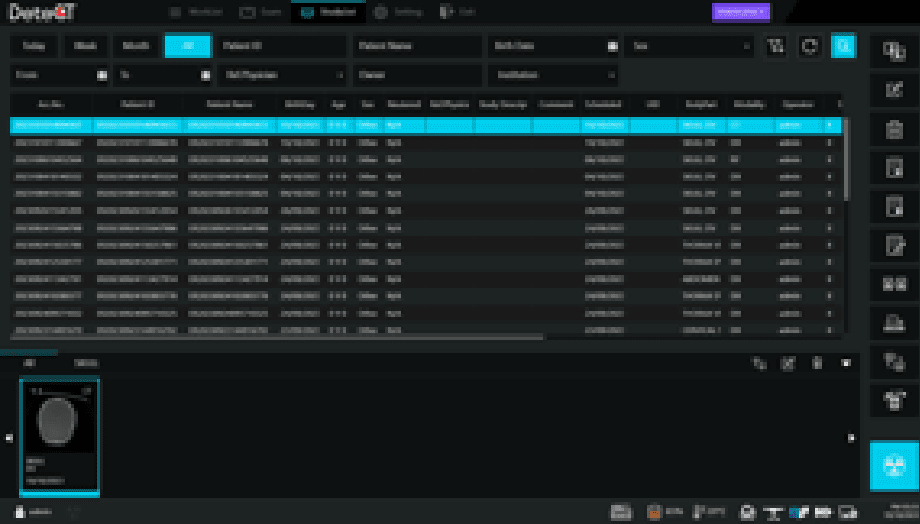This screenshot has height=524, width=920.
Task: Expand the Sex dropdown
Action: [x=747, y=46]
